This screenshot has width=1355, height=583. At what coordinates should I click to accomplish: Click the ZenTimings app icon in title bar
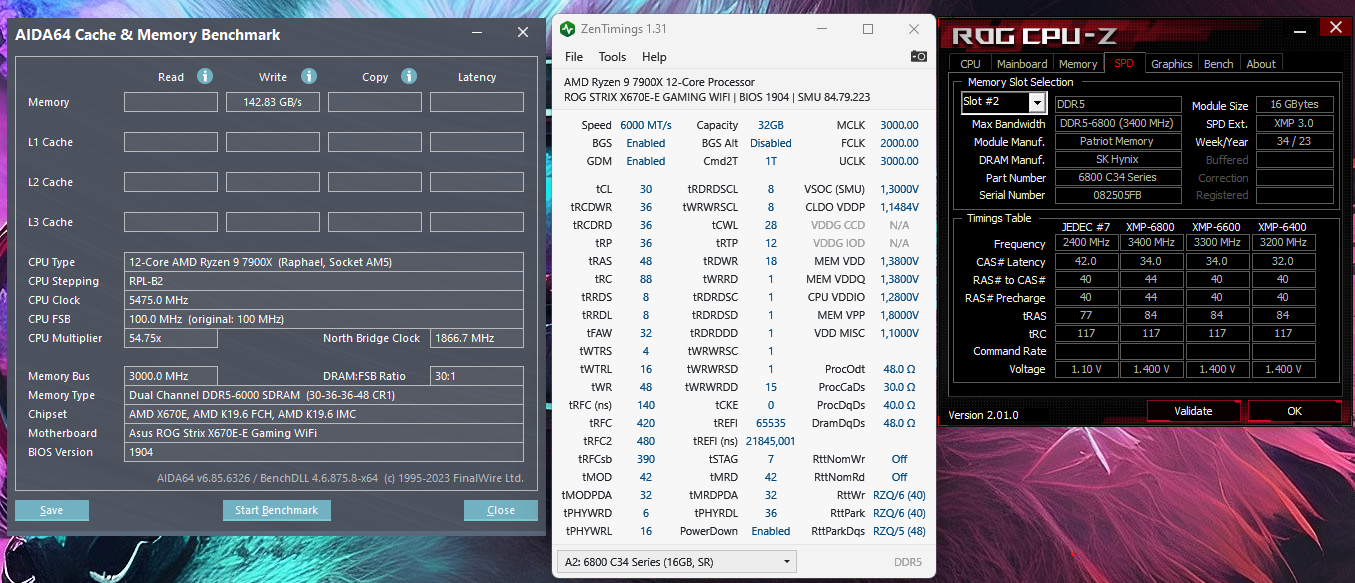[568, 30]
